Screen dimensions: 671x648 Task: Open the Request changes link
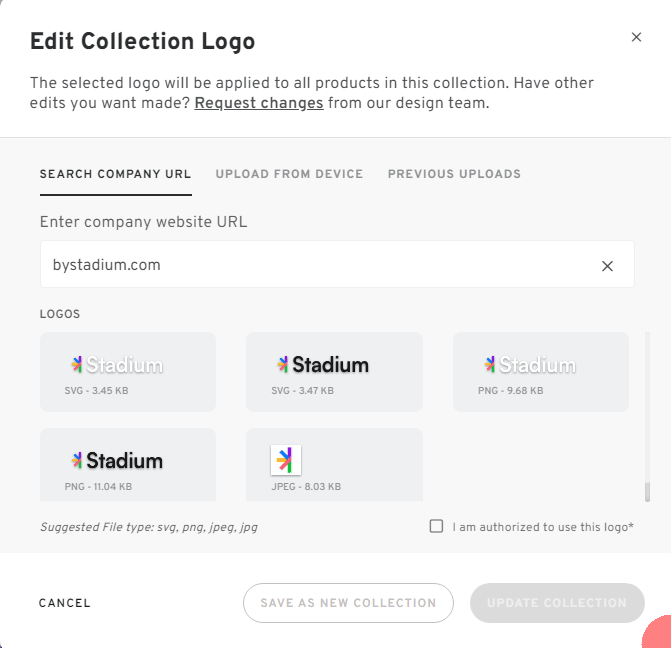(259, 103)
